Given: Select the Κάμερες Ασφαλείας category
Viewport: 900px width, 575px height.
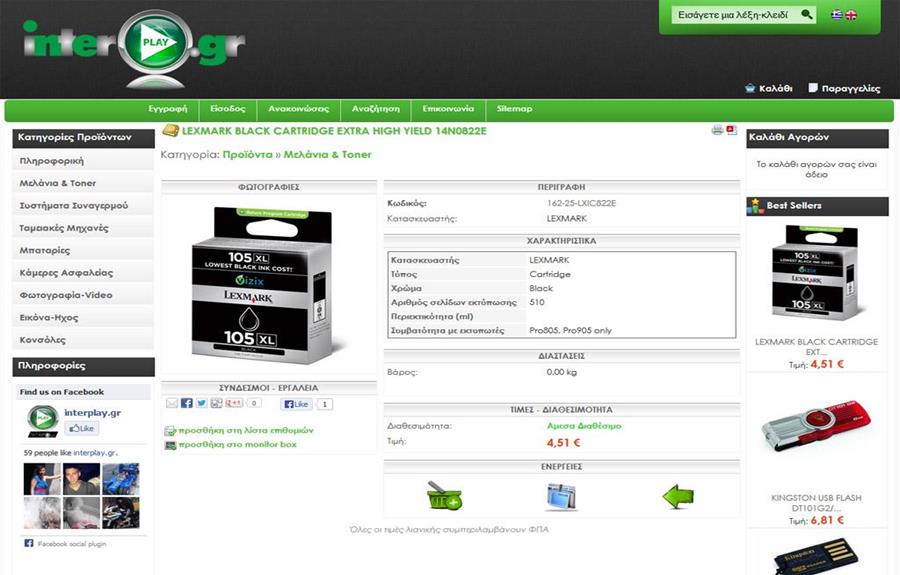Looking at the screenshot, I should [83, 273].
